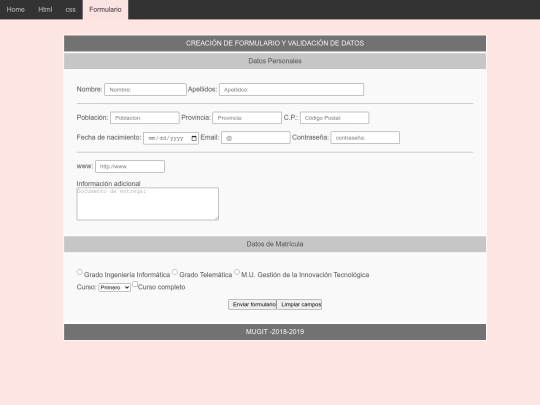Focus the Nombre input field

tap(145, 90)
